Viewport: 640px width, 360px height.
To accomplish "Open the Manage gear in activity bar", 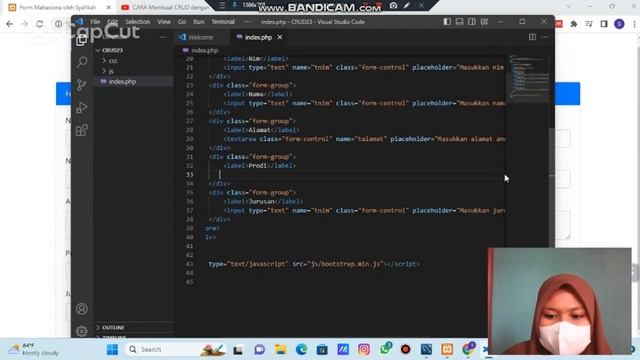I will (x=82, y=331).
